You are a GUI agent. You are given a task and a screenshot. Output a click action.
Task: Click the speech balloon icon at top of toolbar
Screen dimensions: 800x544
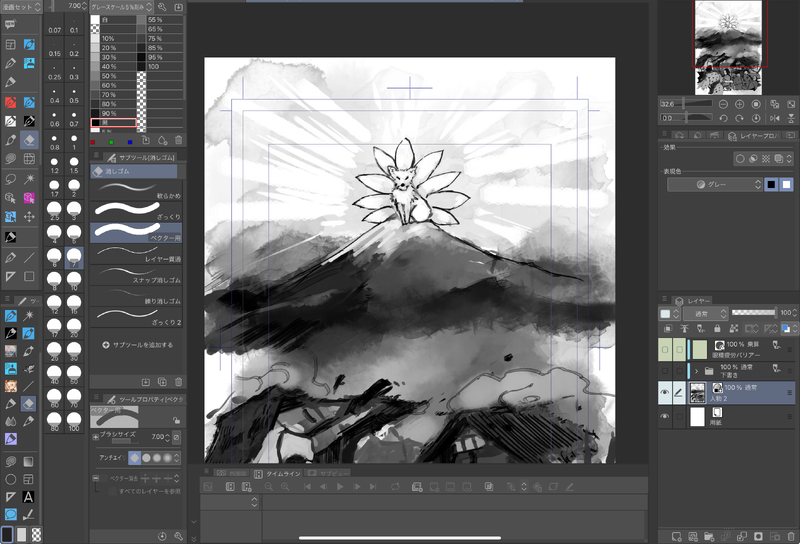point(10,24)
